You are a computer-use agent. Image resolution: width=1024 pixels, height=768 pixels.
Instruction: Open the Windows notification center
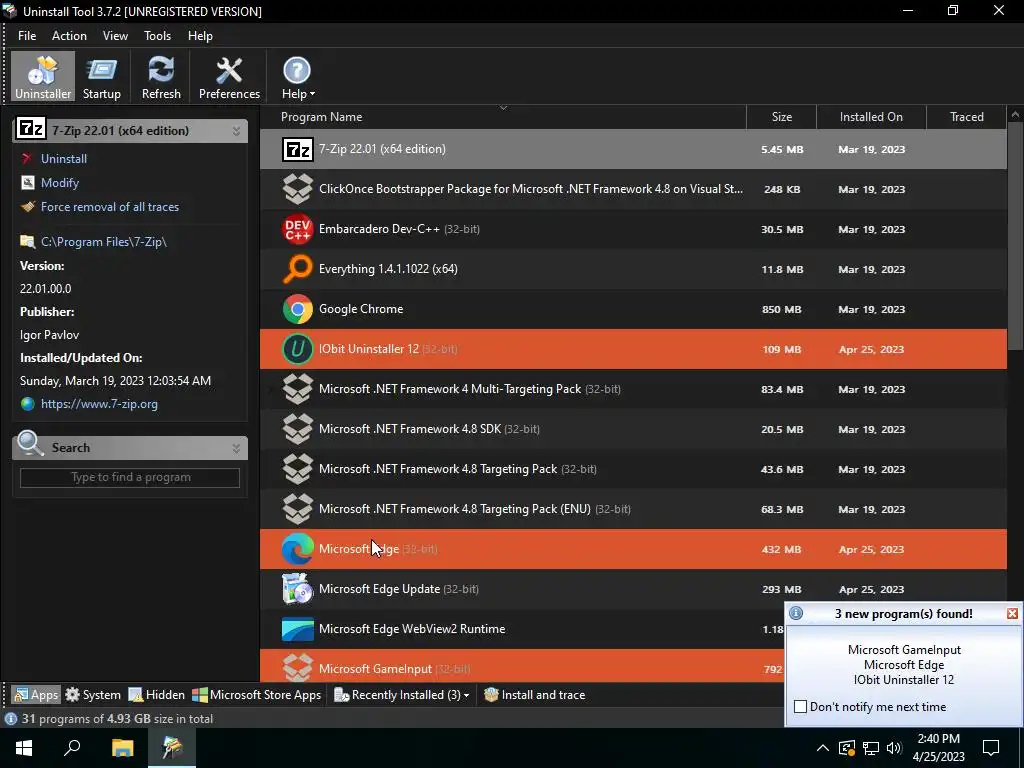click(x=991, y=748)
